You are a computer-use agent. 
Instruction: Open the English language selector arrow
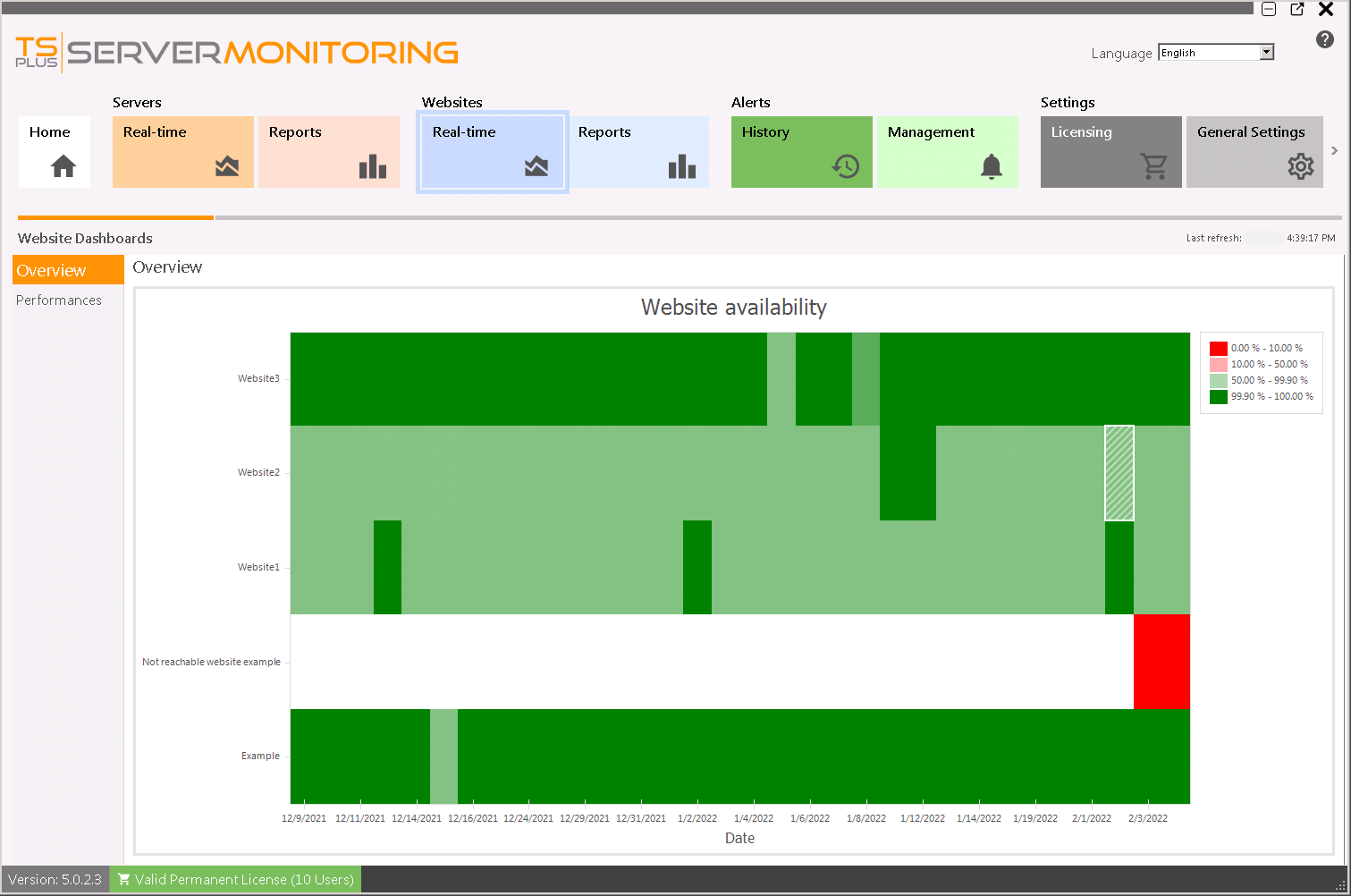tap(1267, 52)
